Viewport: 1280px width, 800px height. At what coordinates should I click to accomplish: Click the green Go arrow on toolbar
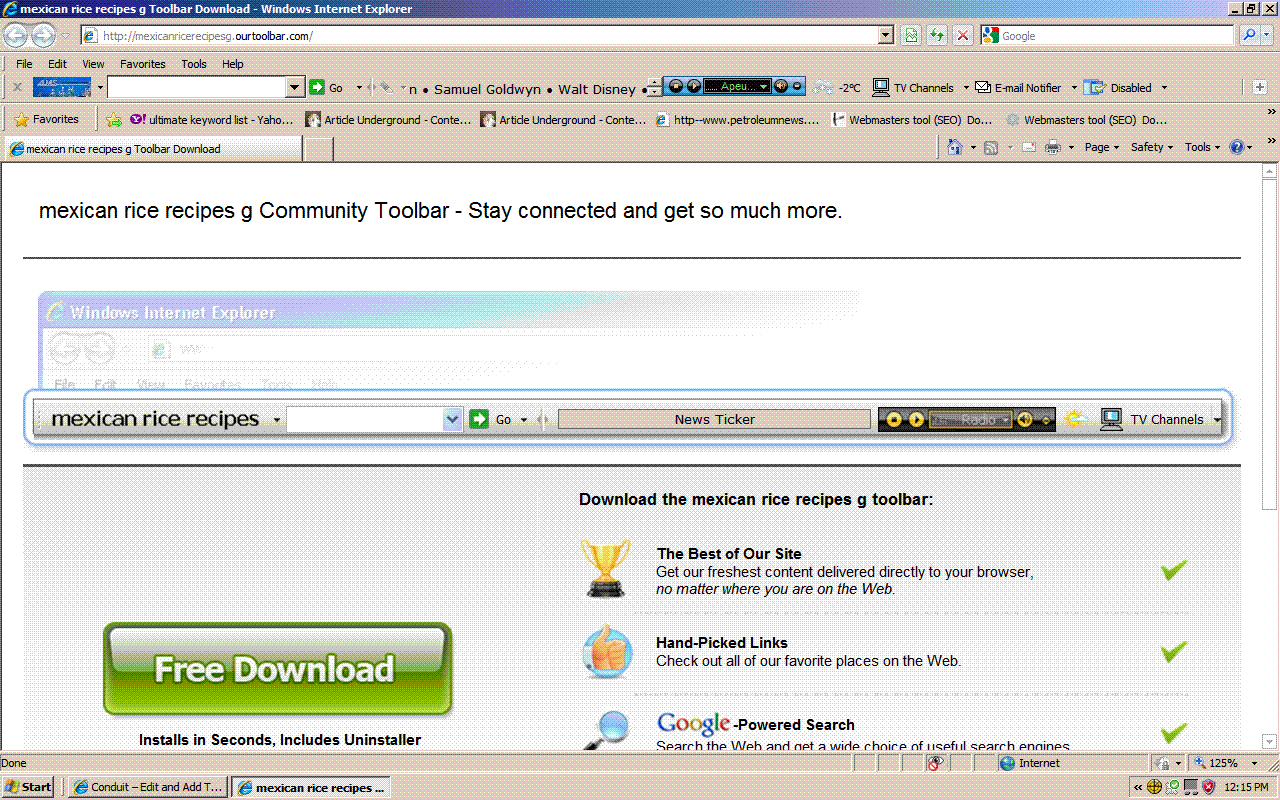click(317, 88)
